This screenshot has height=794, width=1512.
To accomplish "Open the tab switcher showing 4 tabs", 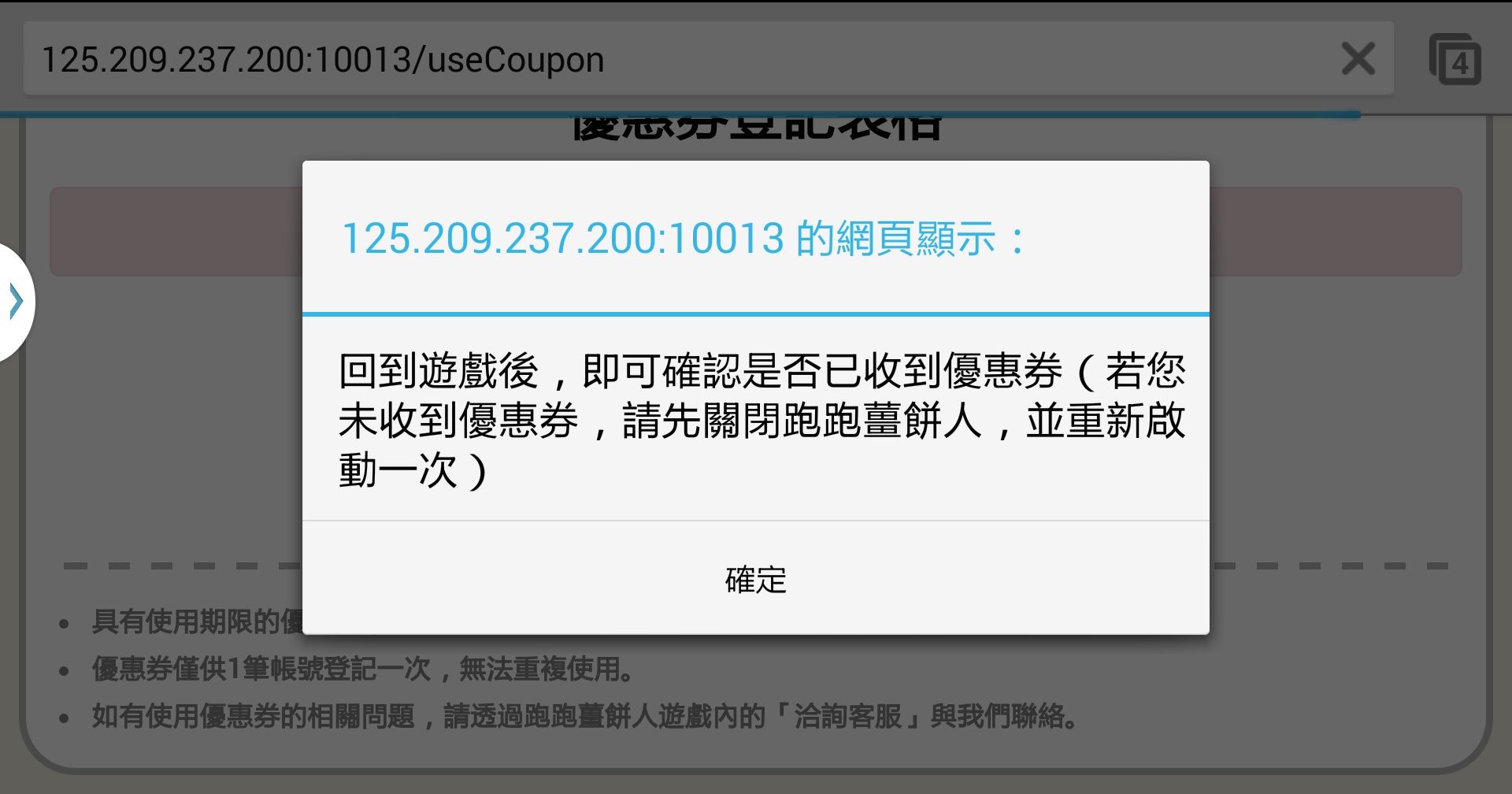I will (1455, 59).
